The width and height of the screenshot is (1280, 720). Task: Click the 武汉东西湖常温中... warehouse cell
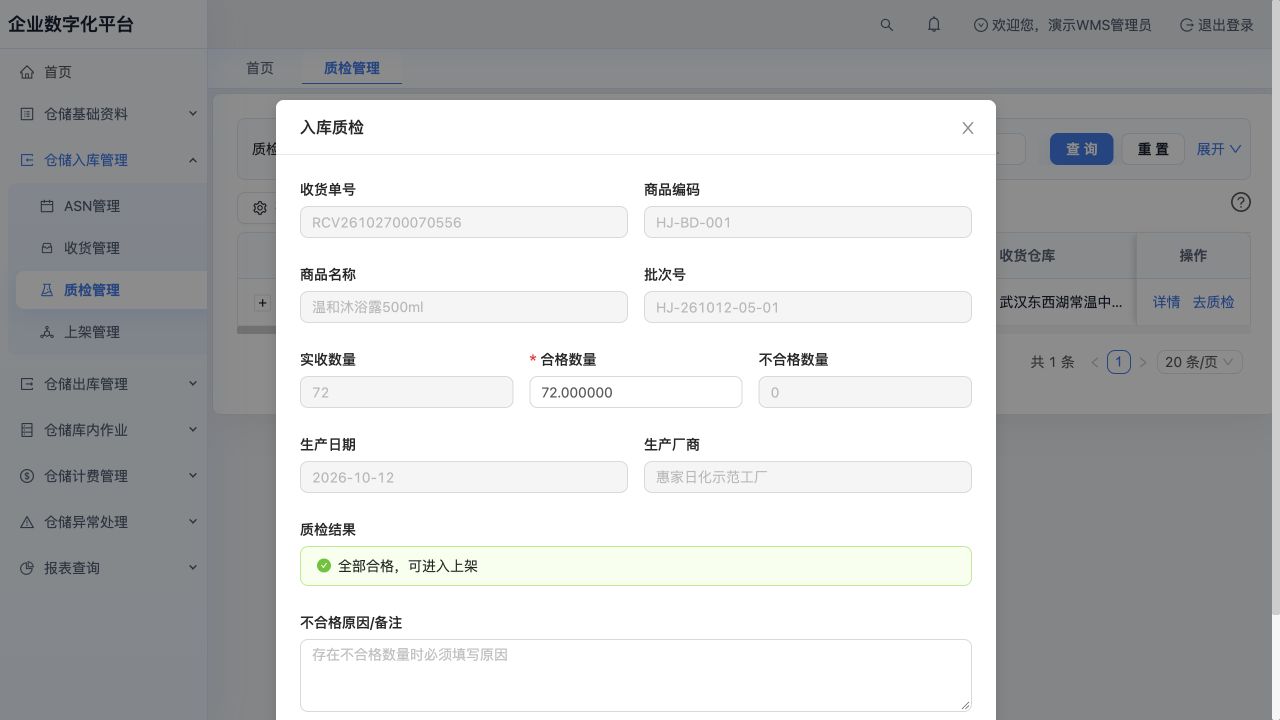coord(1061,302)
